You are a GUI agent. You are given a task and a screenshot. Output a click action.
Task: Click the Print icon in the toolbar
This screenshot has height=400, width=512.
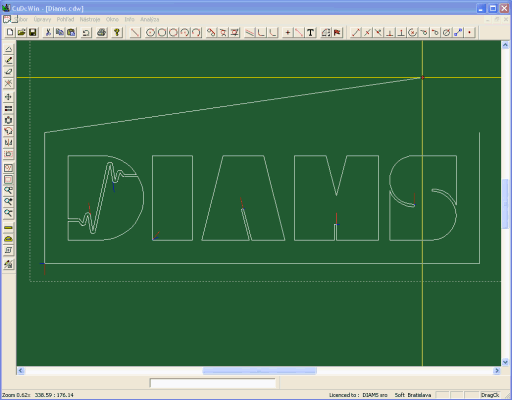(102, 32)
